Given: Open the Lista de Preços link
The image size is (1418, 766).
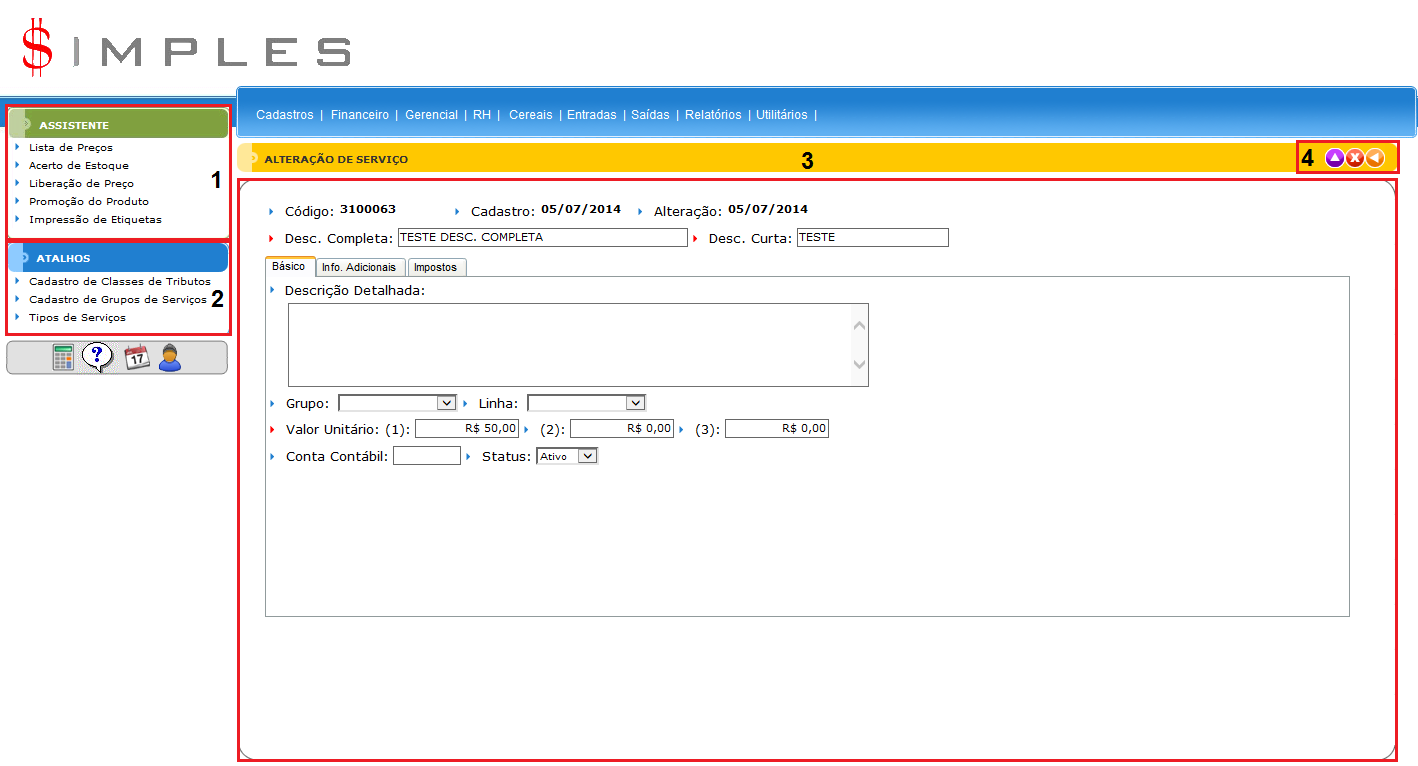Looking at the screenshot, I should (x=71, y=148).
